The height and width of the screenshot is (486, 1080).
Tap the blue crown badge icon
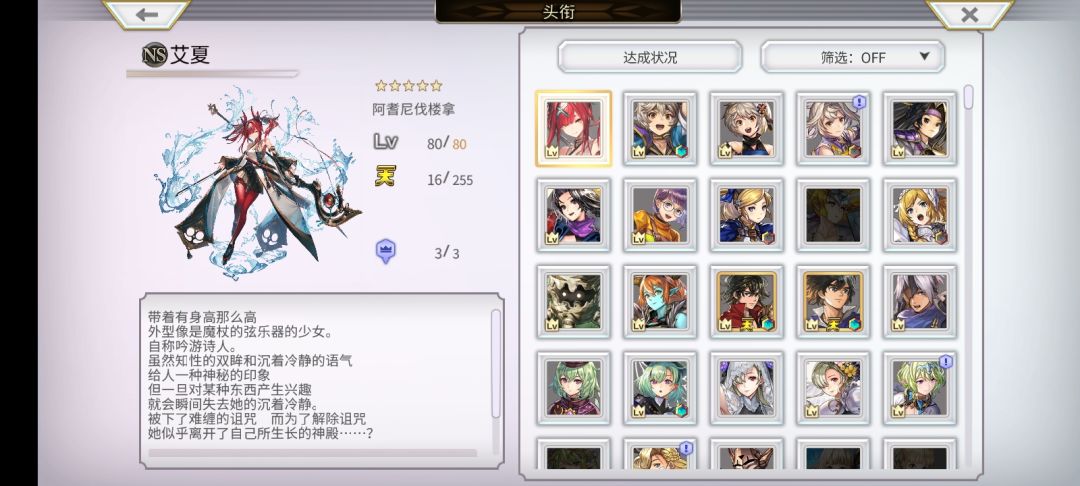point(386,252)
